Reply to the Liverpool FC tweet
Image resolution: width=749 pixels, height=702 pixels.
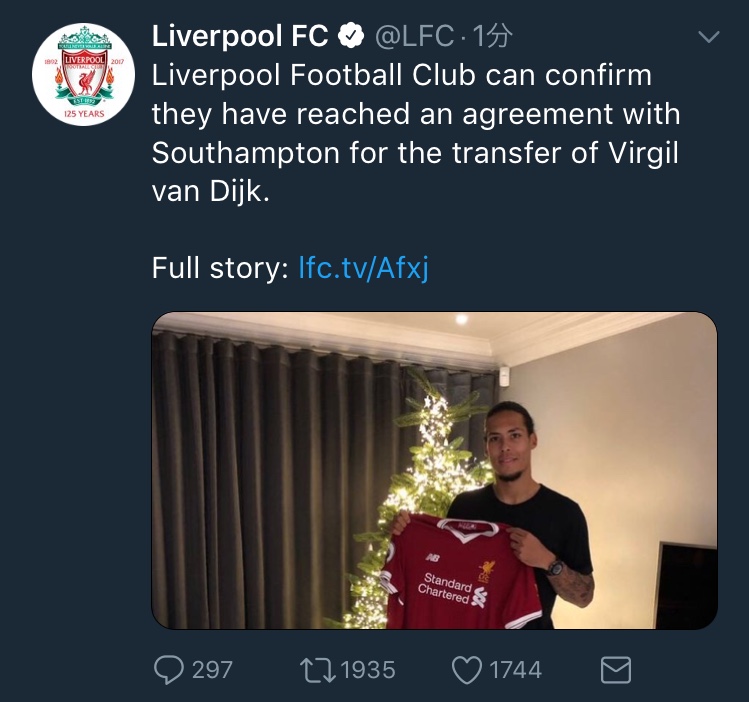(168, 669)
